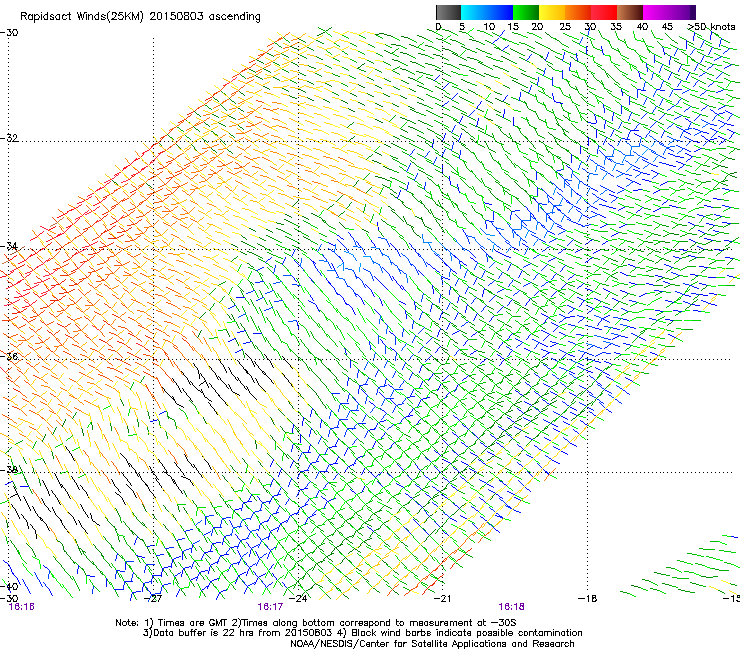This screenshot has width=740, height=650.
Task: Select the green 15-20 knots color segment
Action: 526,12
